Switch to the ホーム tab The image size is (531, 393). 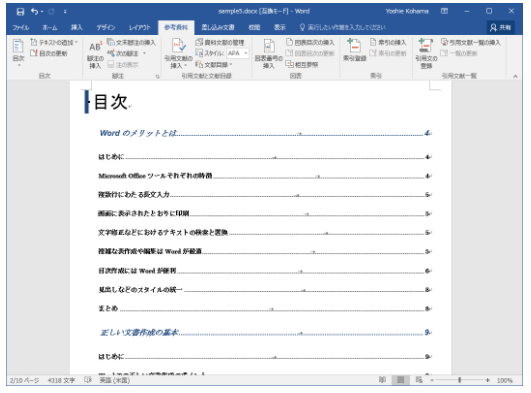pos(50,27)
